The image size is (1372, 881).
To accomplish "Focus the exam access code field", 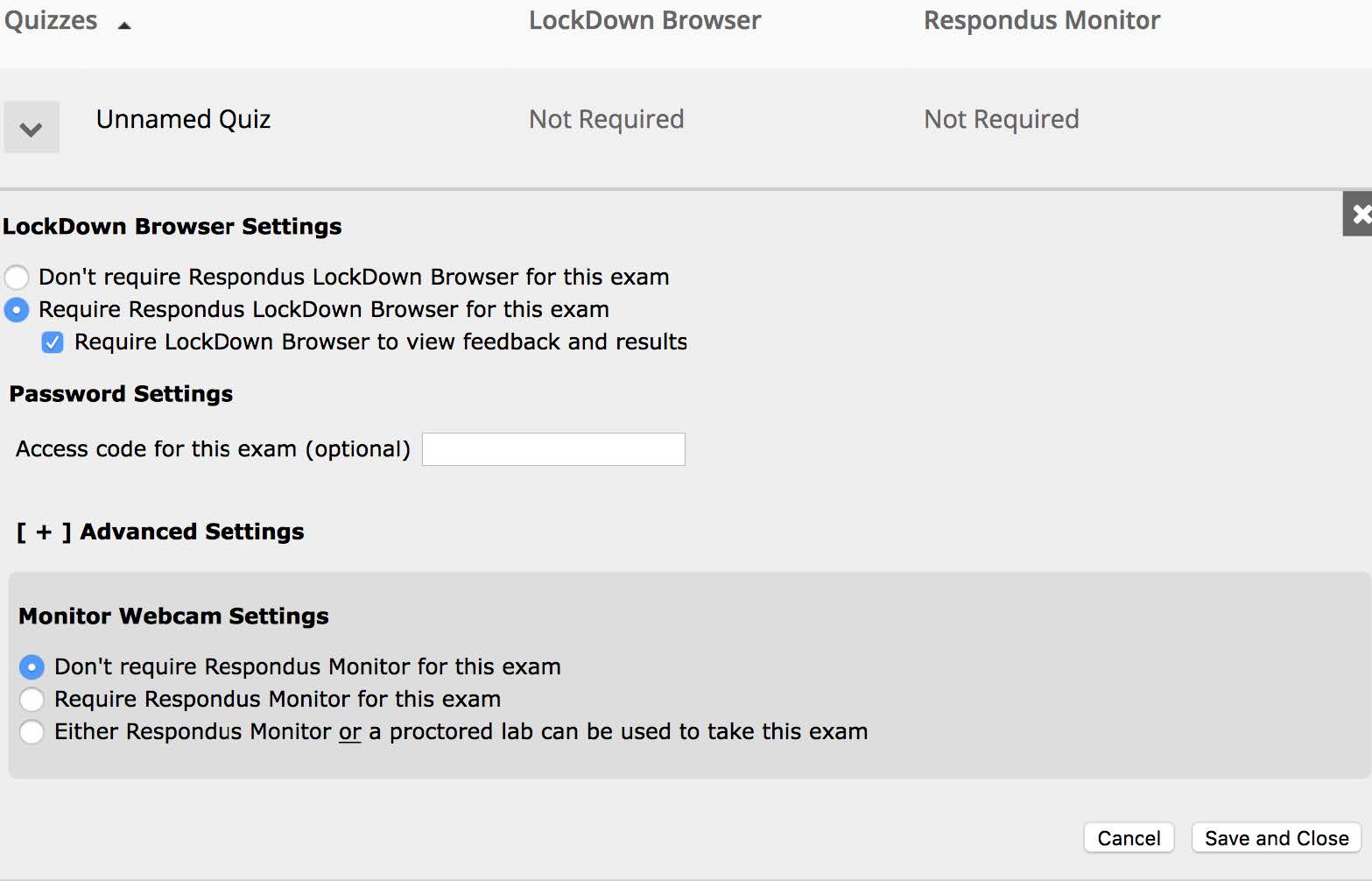I will (x=553, y=449).
